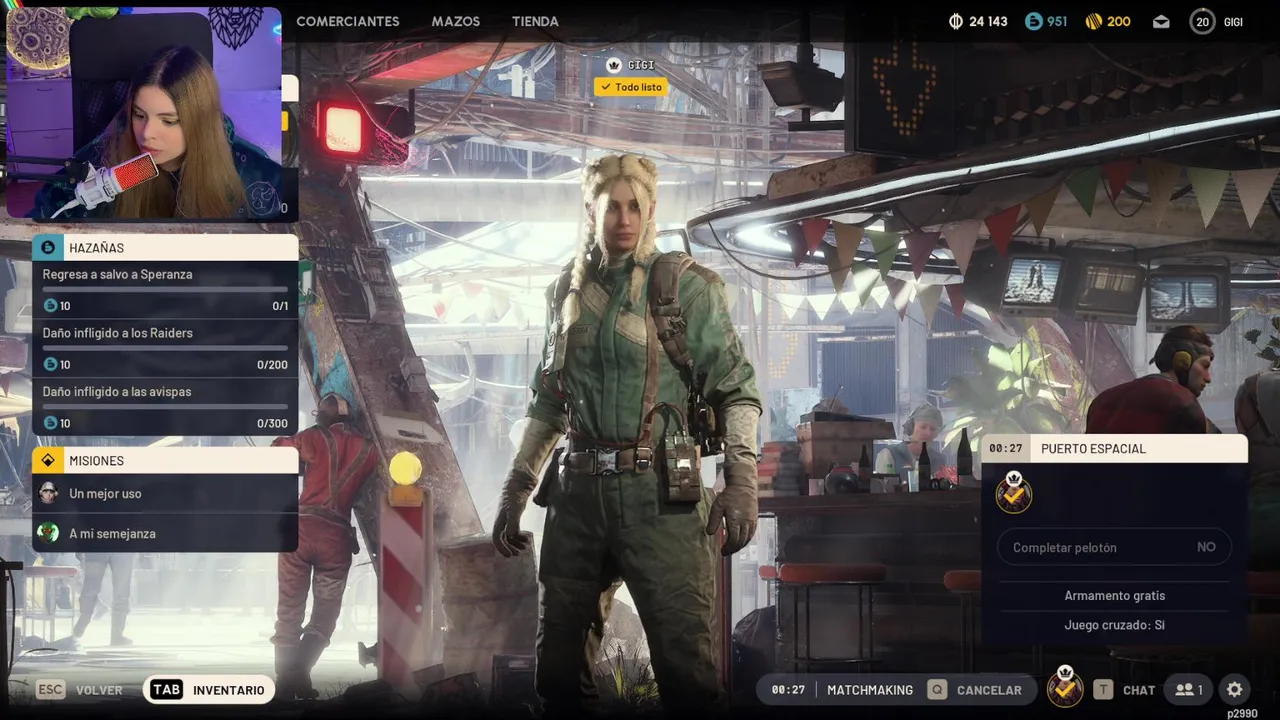Image resolution: width=1280 pixels, height=720 pixels.
Task: Click the gold 200 currency icon
Action: [1094, 21]
